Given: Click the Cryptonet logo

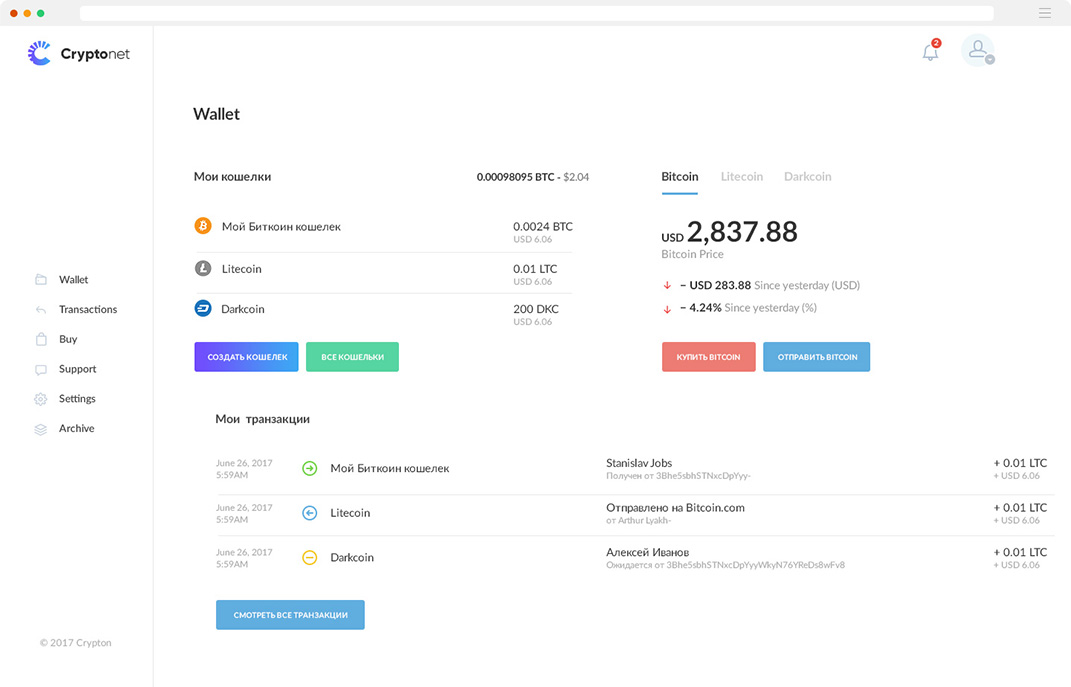Looking at the screenshot, I should click(x=78, y=53).
